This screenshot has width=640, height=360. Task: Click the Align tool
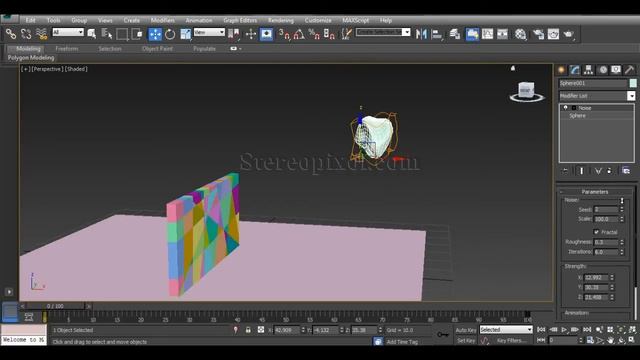[437, 34]
